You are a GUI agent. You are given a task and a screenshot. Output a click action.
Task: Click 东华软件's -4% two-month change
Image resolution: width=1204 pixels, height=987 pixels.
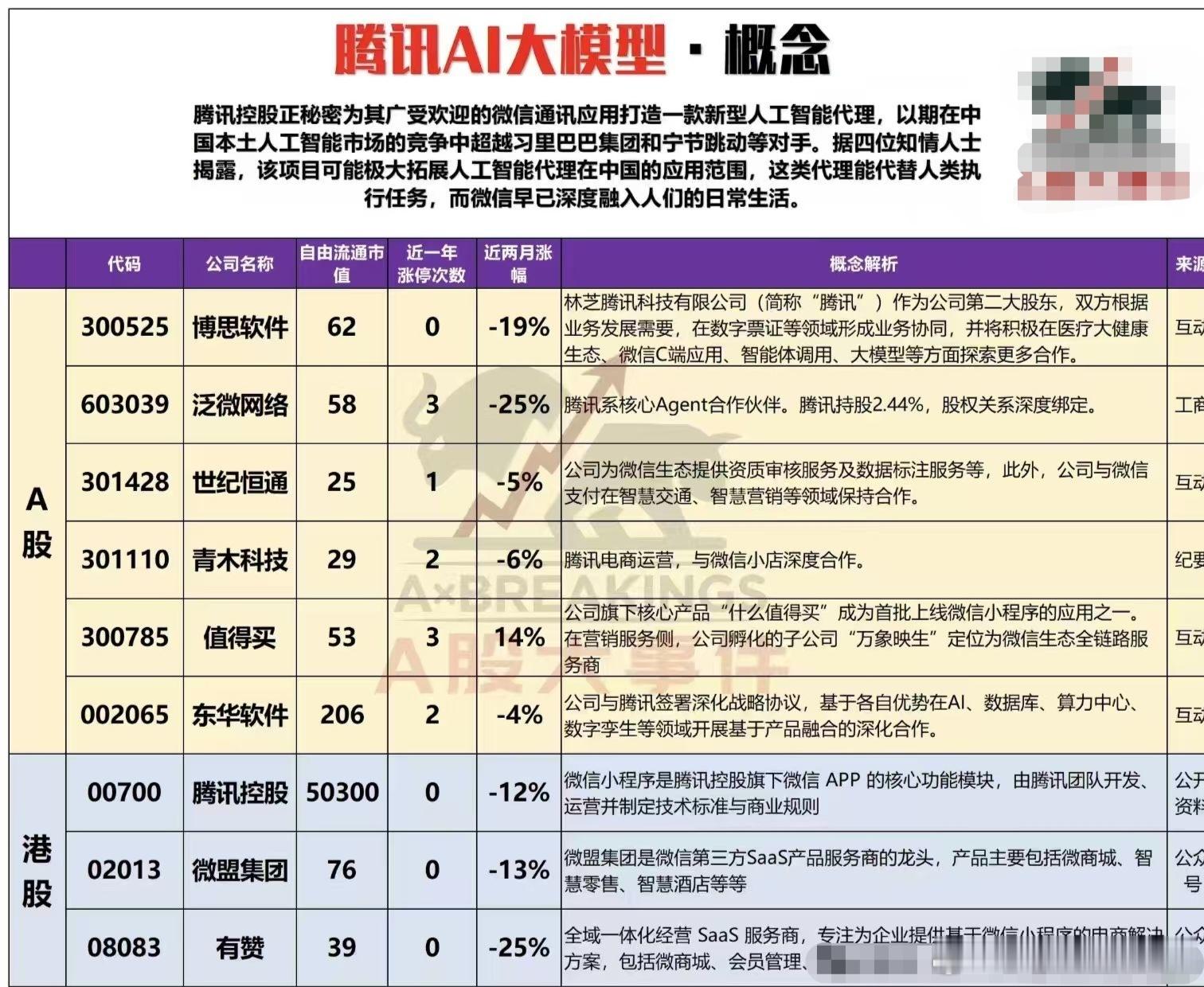pyautogui.click(x=519, y=715)
